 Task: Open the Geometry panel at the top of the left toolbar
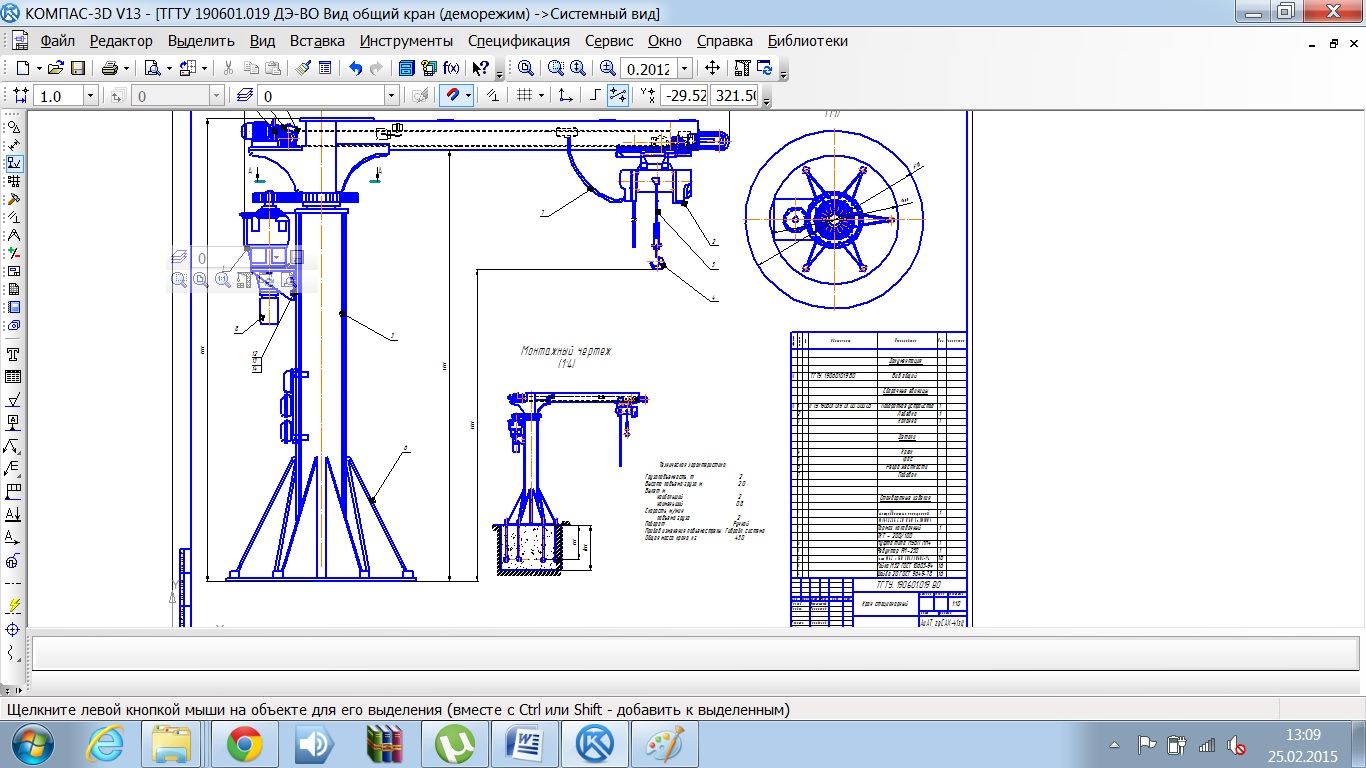pyautogui.click(x=14, y=126)
